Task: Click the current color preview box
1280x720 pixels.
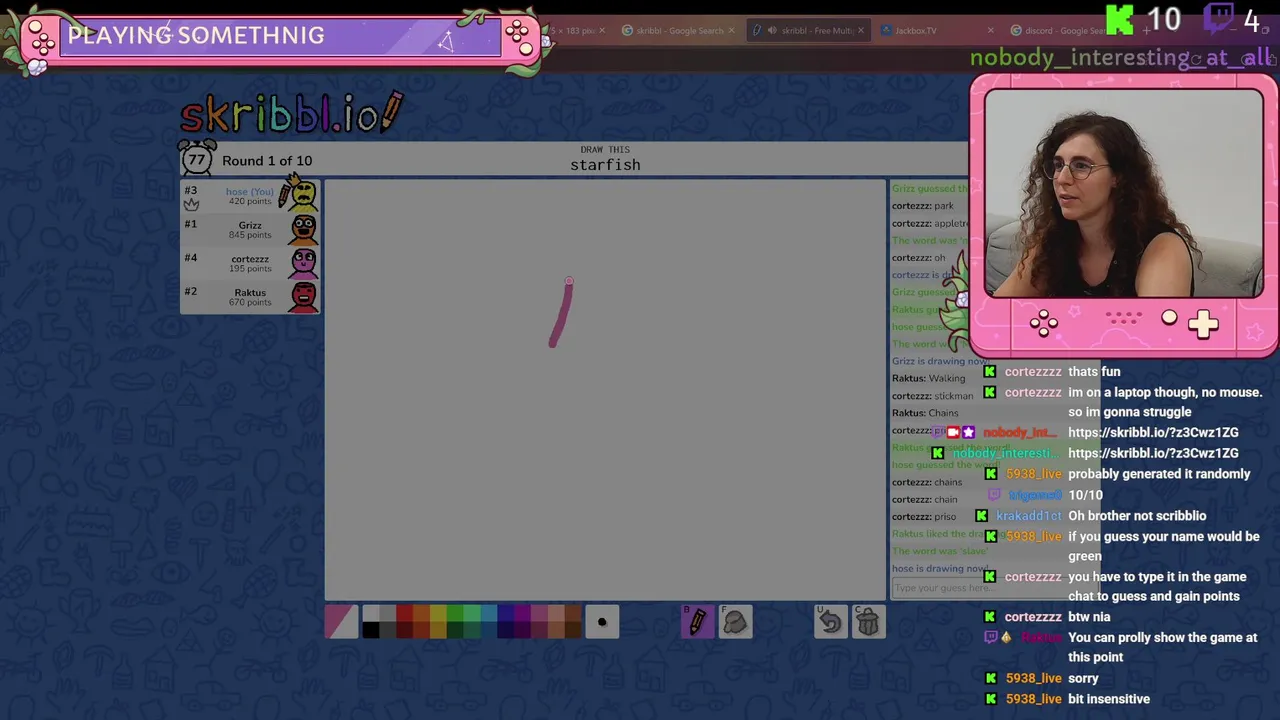Action: (341, 622)
